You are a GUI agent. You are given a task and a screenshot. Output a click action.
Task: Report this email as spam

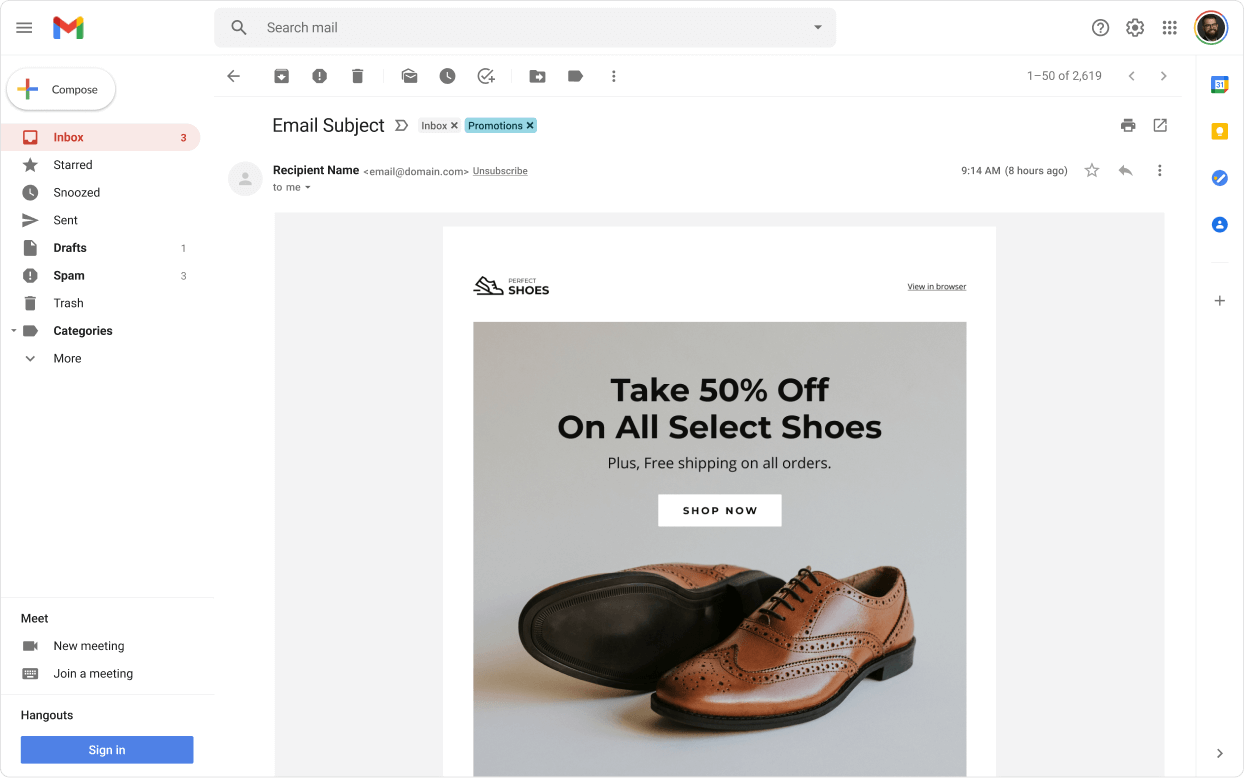click(x=319, y=75)
